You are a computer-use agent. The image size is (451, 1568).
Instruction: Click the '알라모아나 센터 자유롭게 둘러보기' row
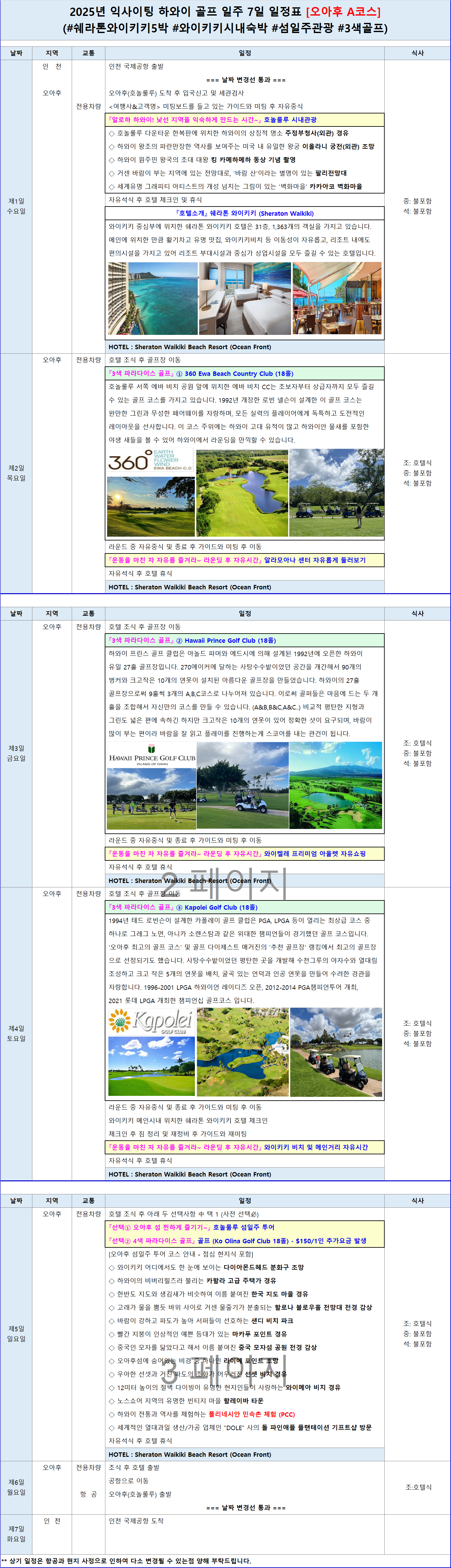[x=245, y=560]
